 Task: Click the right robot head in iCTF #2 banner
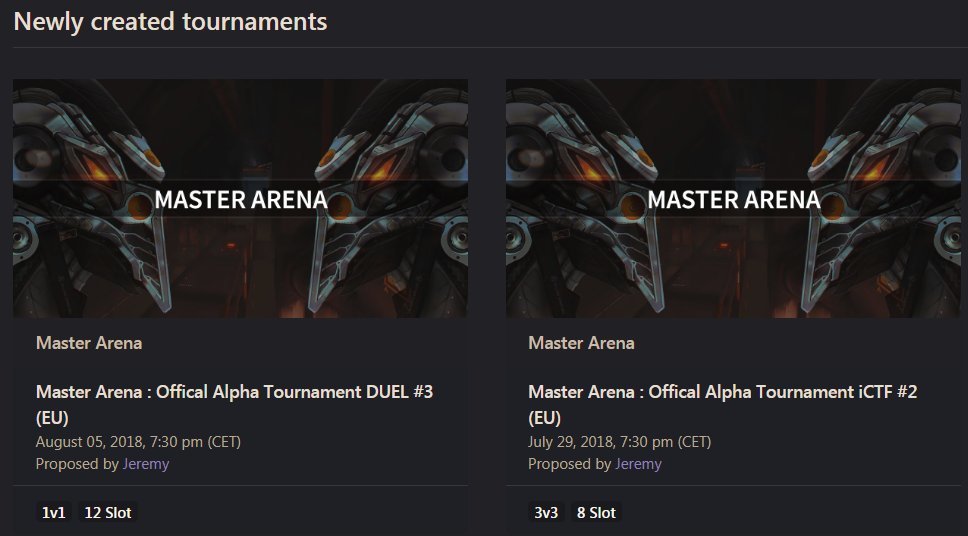[880, 170]
